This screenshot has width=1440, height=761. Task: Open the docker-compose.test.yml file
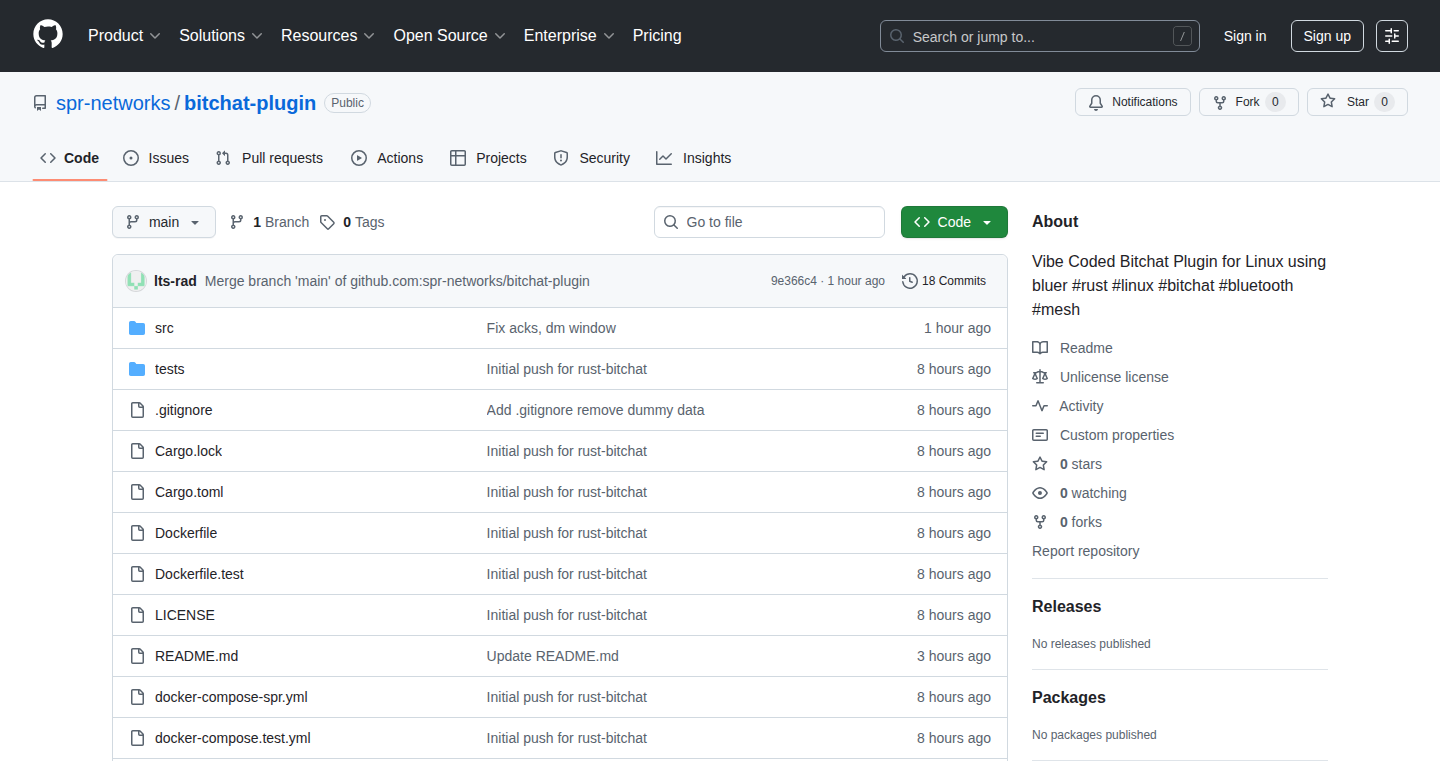tap(233, 738)
